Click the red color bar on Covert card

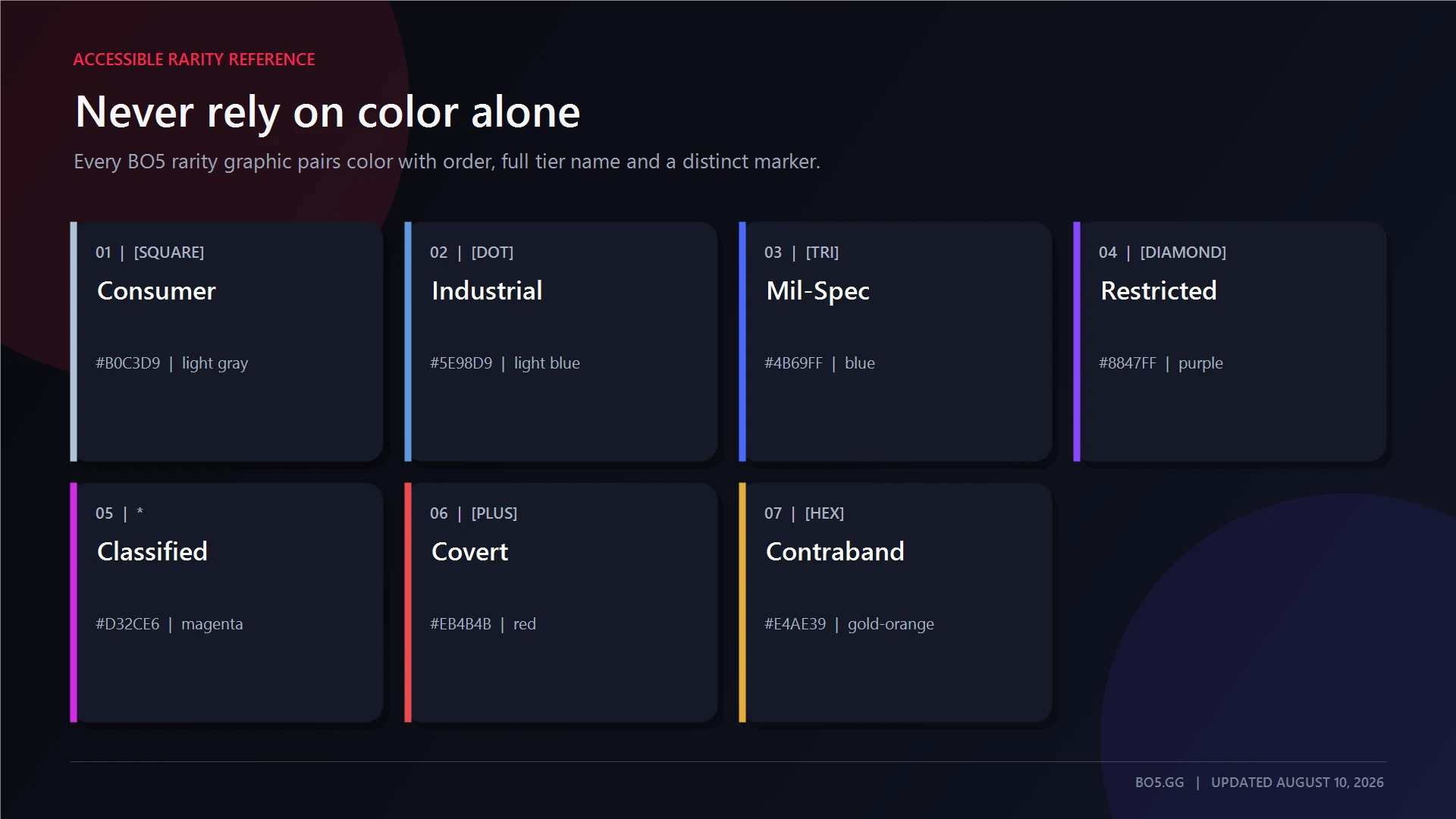tap(408, 602)
